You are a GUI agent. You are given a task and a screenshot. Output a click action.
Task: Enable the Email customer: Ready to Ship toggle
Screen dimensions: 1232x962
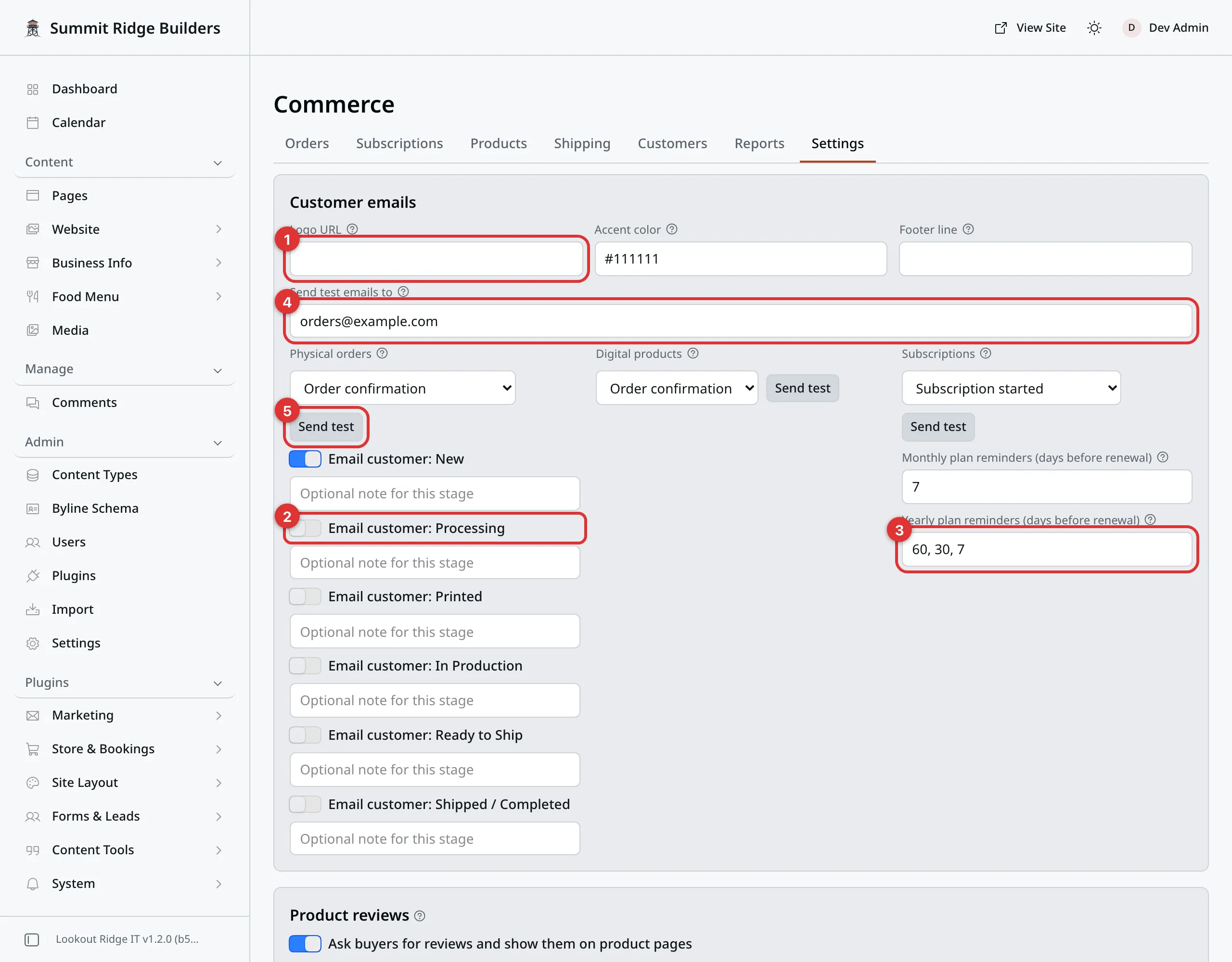click(x=305, y=735)
